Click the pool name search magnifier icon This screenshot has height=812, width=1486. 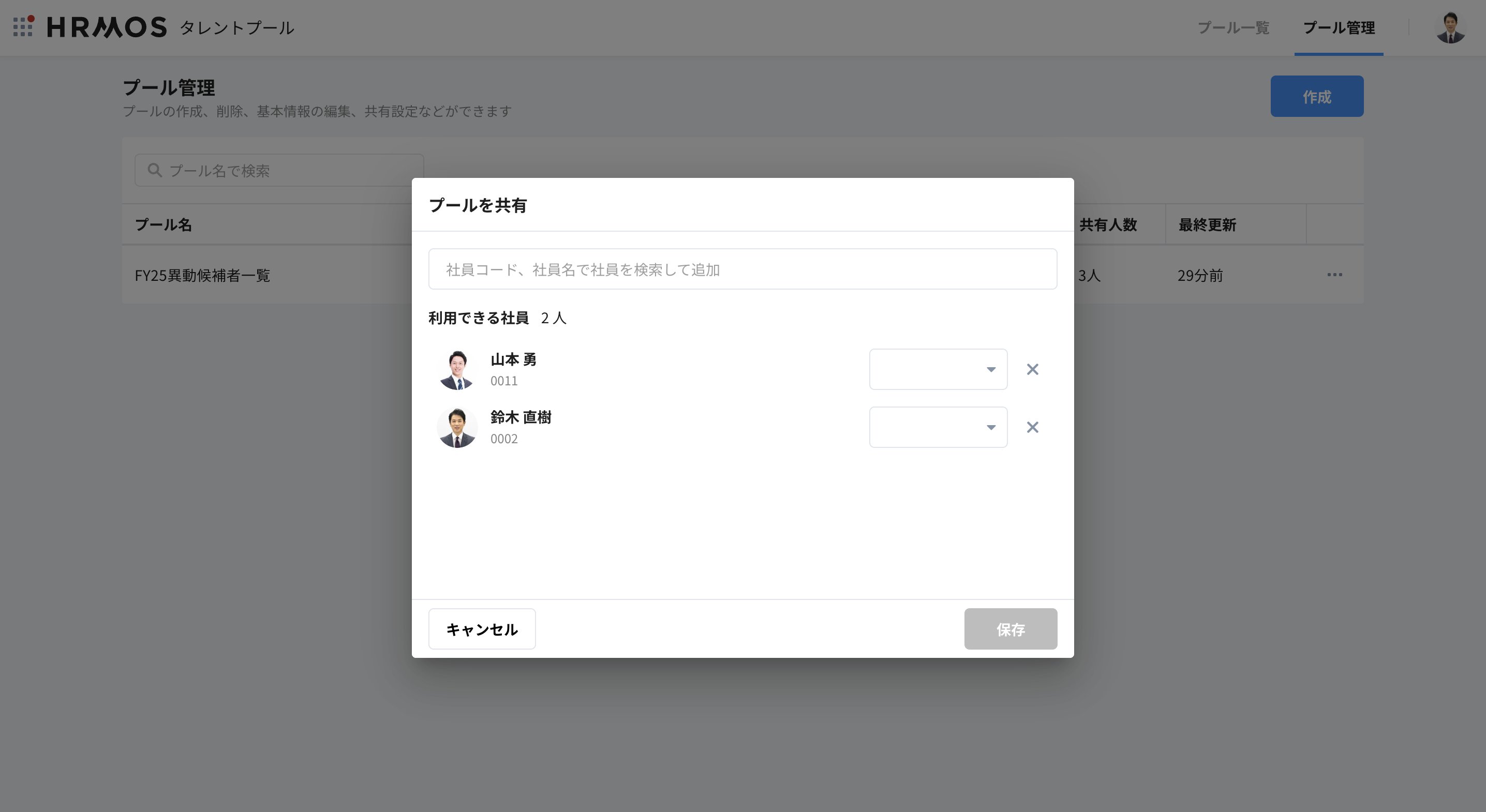(x=154, y=170)
